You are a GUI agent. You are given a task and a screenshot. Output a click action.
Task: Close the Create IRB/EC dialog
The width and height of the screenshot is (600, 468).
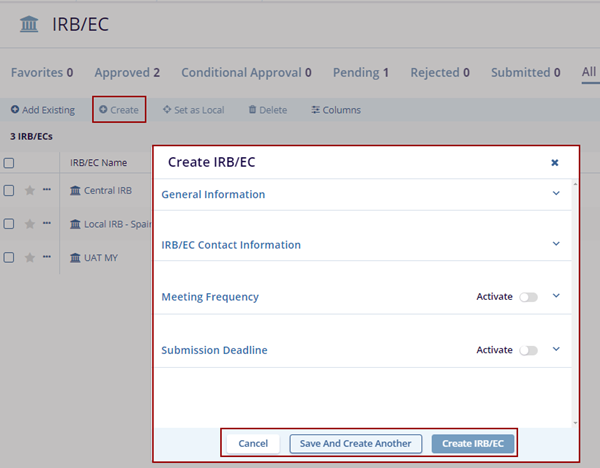pos(555,162)
